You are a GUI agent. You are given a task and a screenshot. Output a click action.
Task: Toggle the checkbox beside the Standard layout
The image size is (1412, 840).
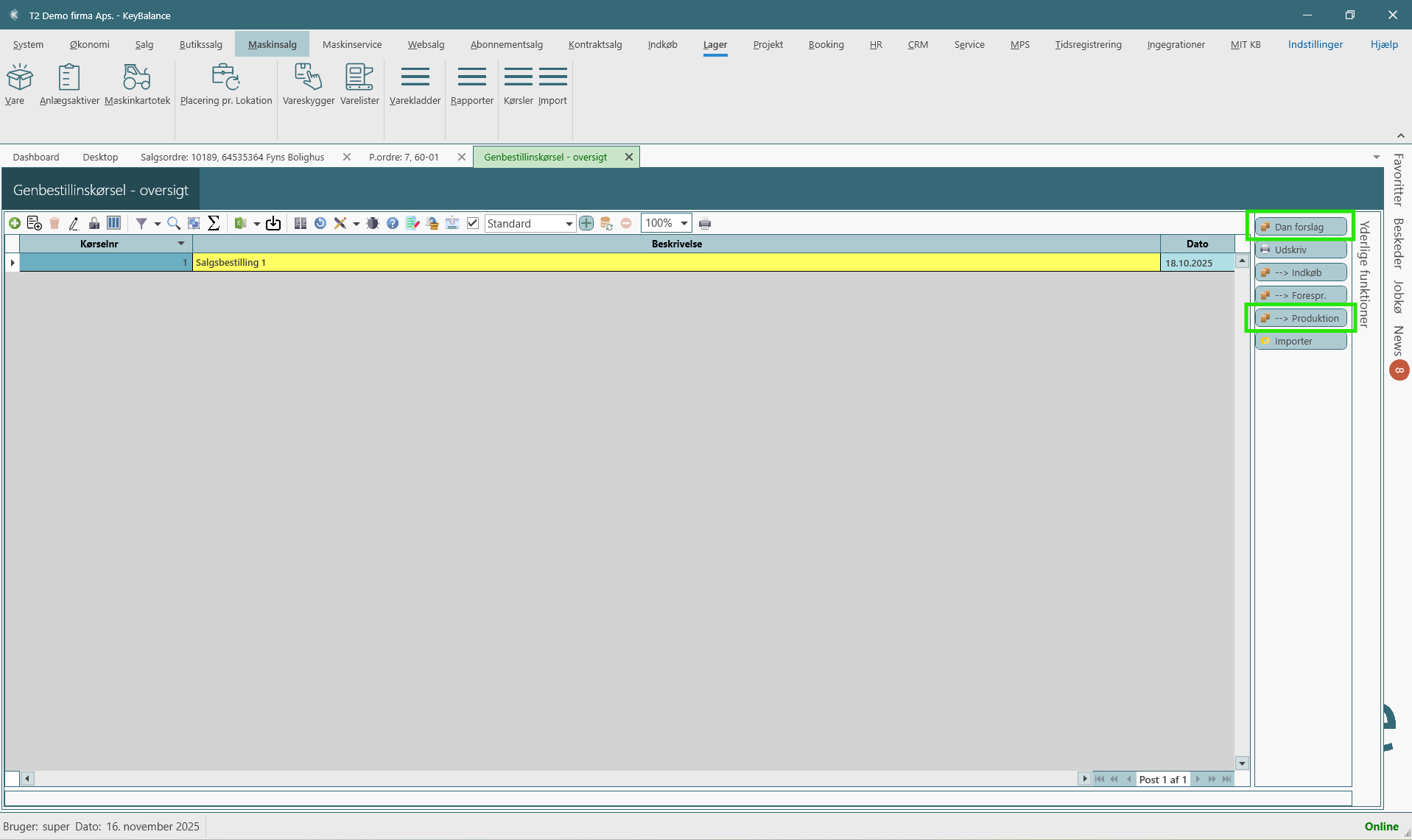click(473, 223)
